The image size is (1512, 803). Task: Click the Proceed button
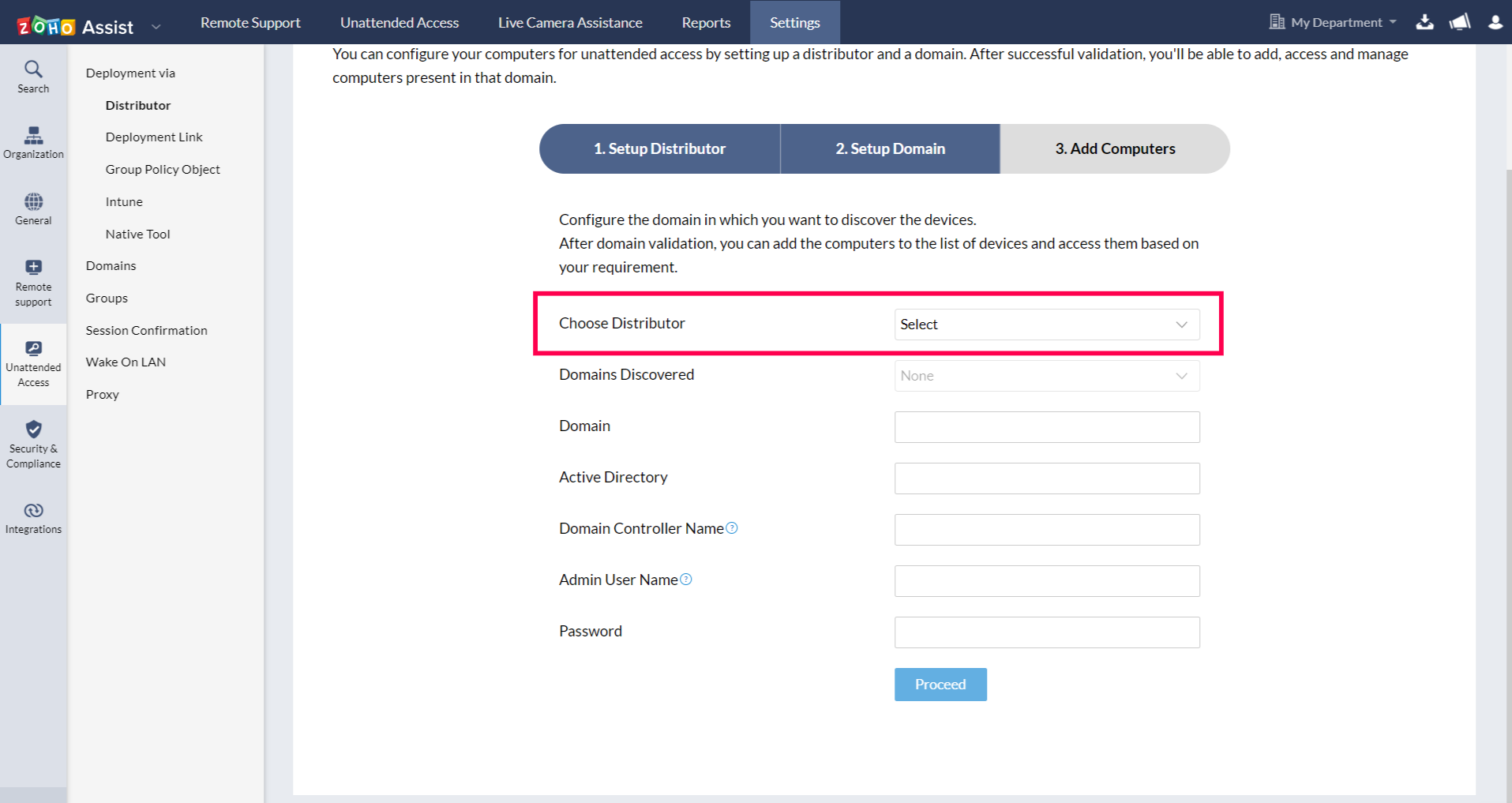click(x=940, y=684)
